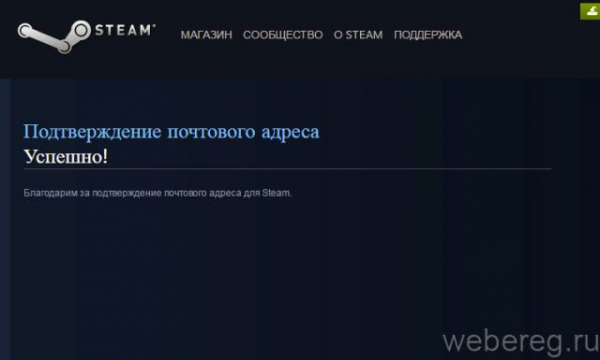Select the heading Подтверждение почтового адреса
Viewport: 600px width, 360px height.
(171, 132)
